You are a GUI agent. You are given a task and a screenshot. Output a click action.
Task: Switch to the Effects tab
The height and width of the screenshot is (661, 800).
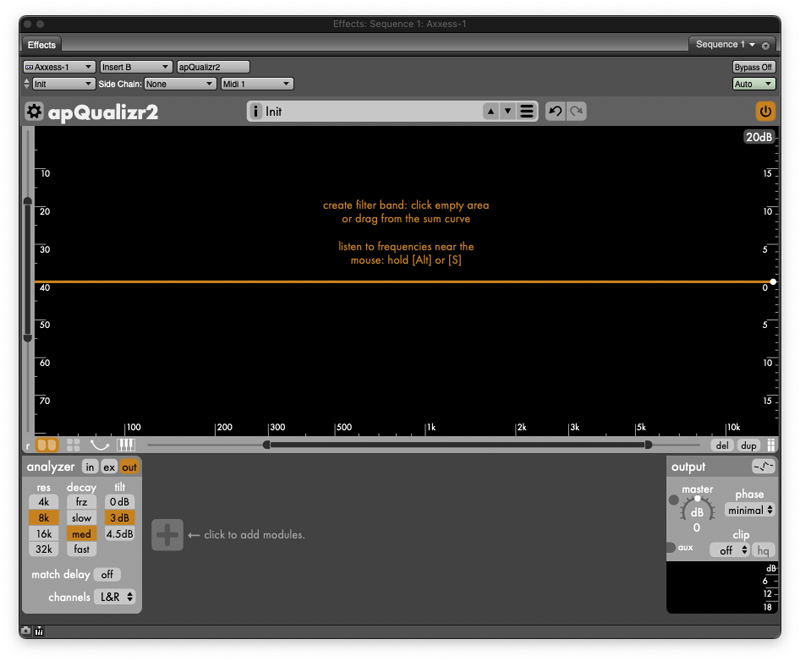click(x=42, y=45)
